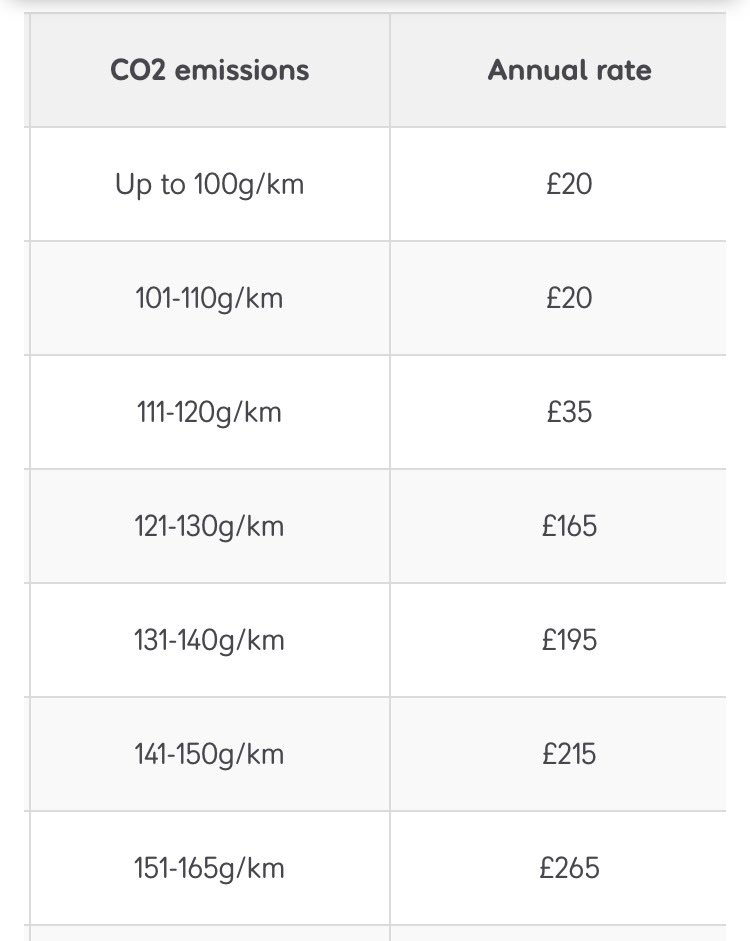The width and height of the screenshot is (750, 941).
Task: Select the 101-110g/km emissions cell
Action: click(209, 298)
